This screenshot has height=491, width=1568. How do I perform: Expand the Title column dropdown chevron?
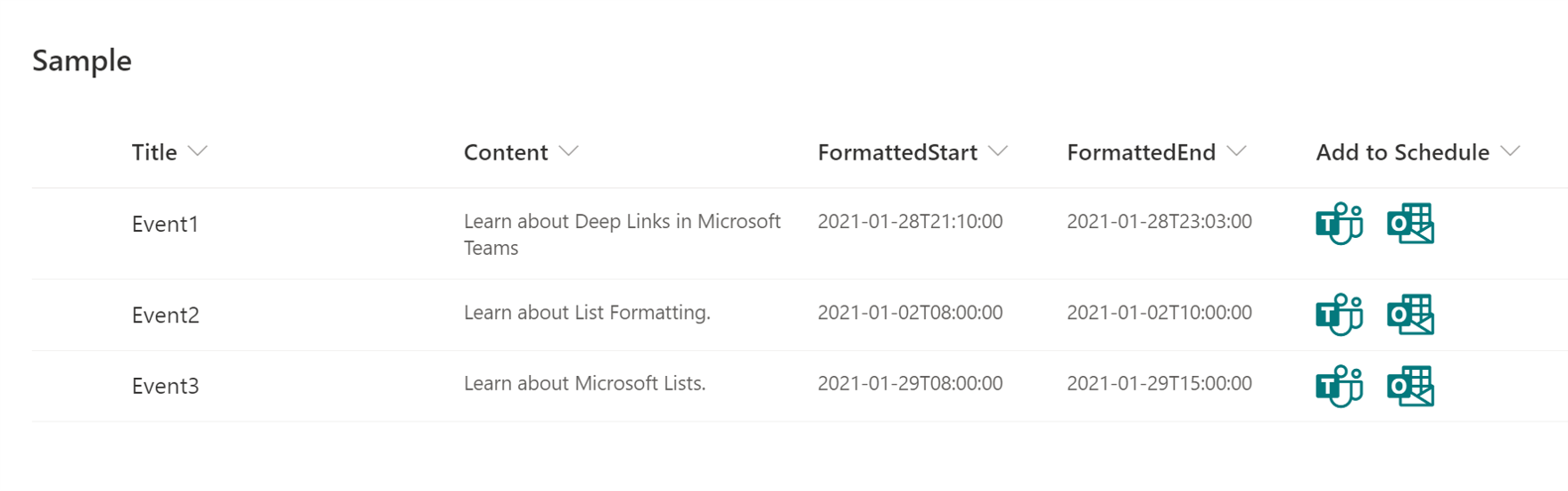pos(198,151)
